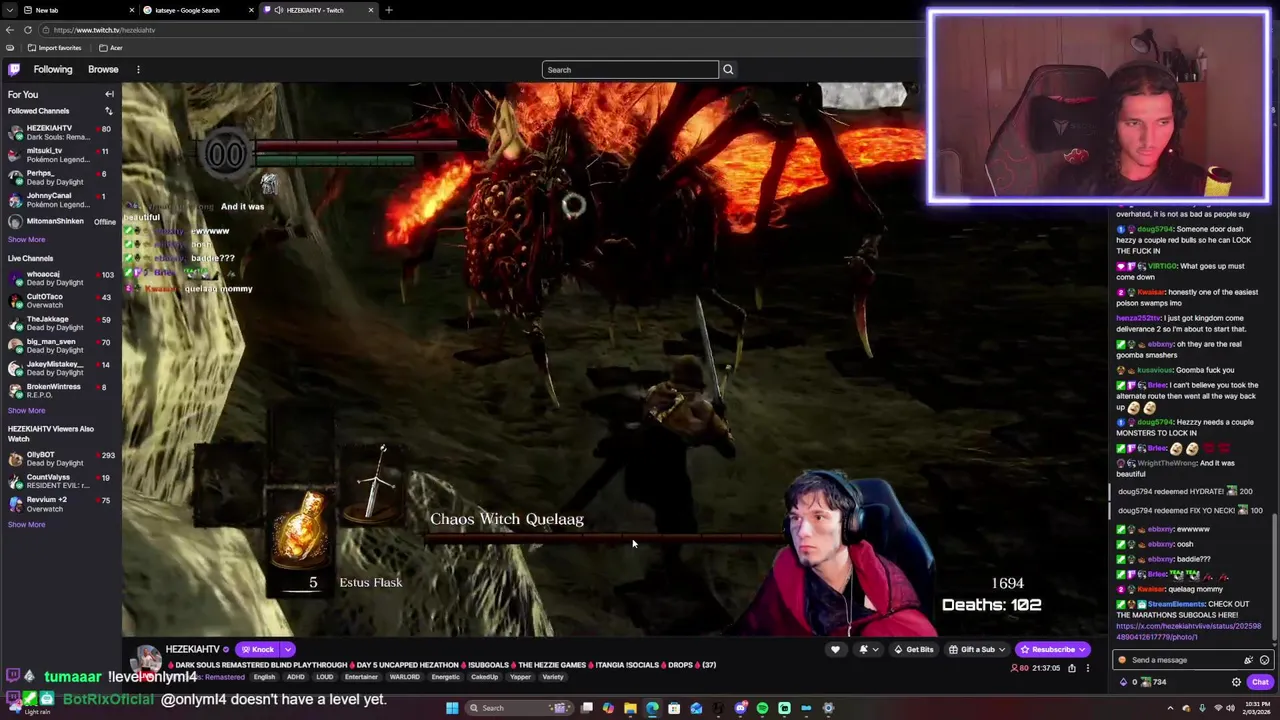
Task: Share the stream via share icon
Action: click(1071, 668)
